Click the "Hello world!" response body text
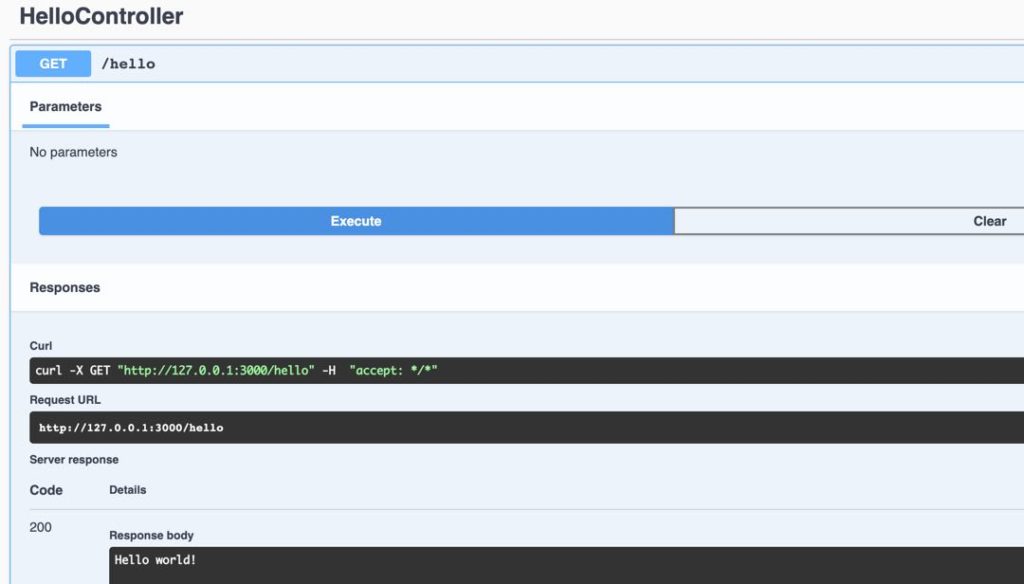The height and width of the screenshot is (584, 1024). click(155, 560)
